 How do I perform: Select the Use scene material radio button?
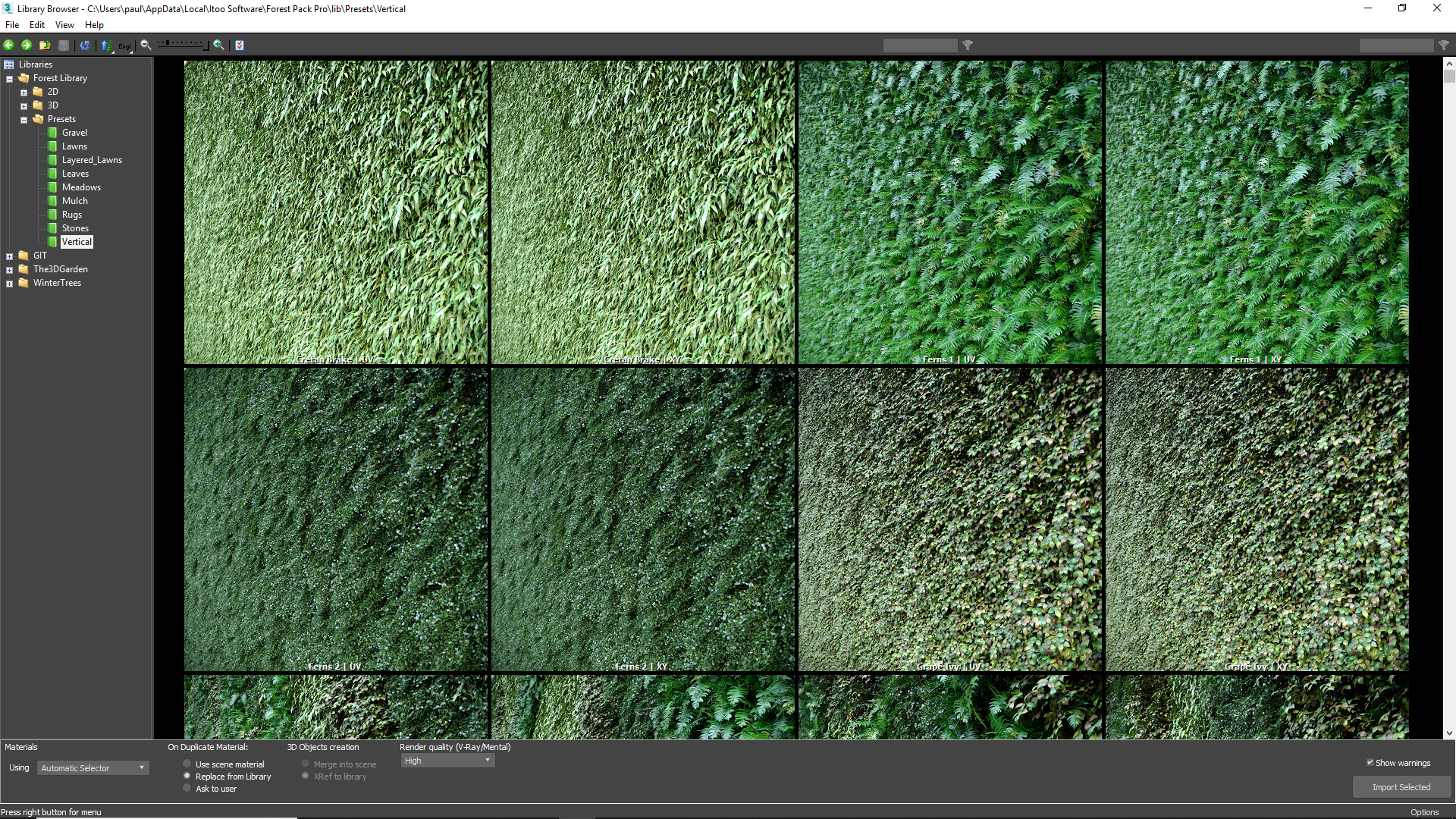(187, 764)
